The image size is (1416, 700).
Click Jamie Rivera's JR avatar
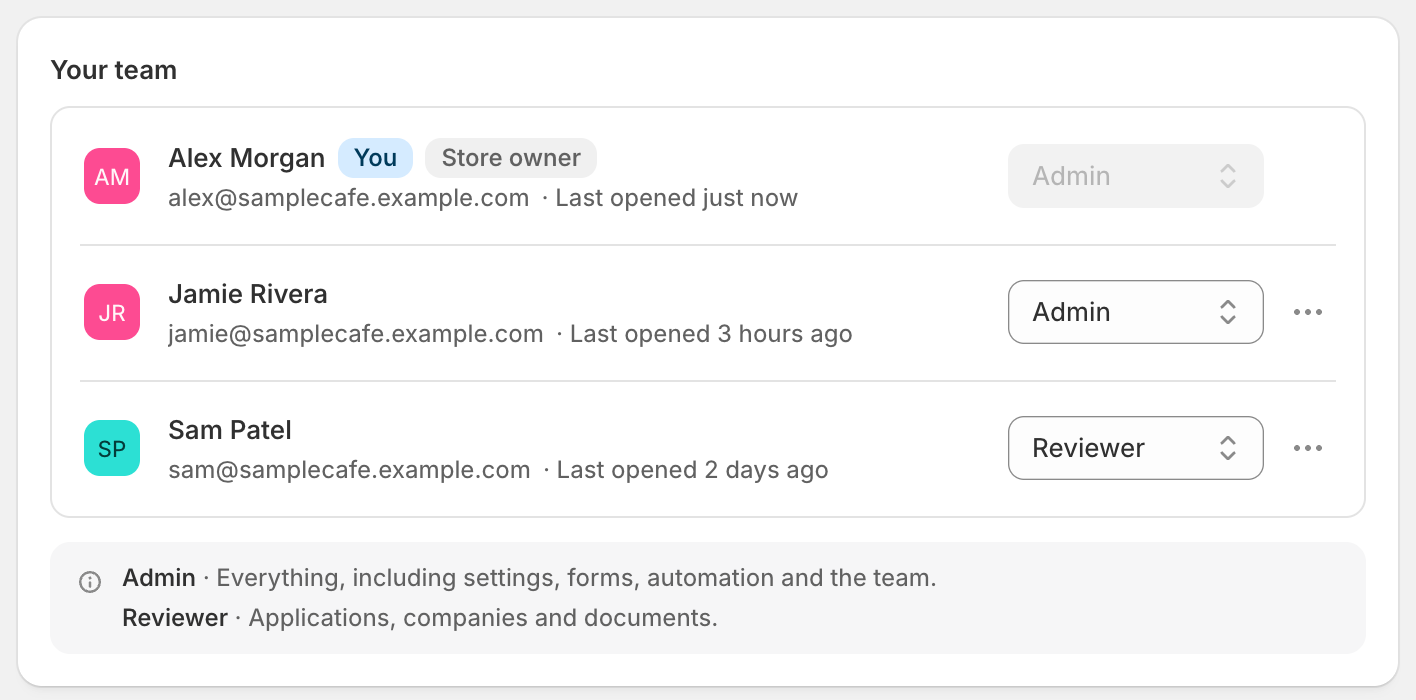112,312
